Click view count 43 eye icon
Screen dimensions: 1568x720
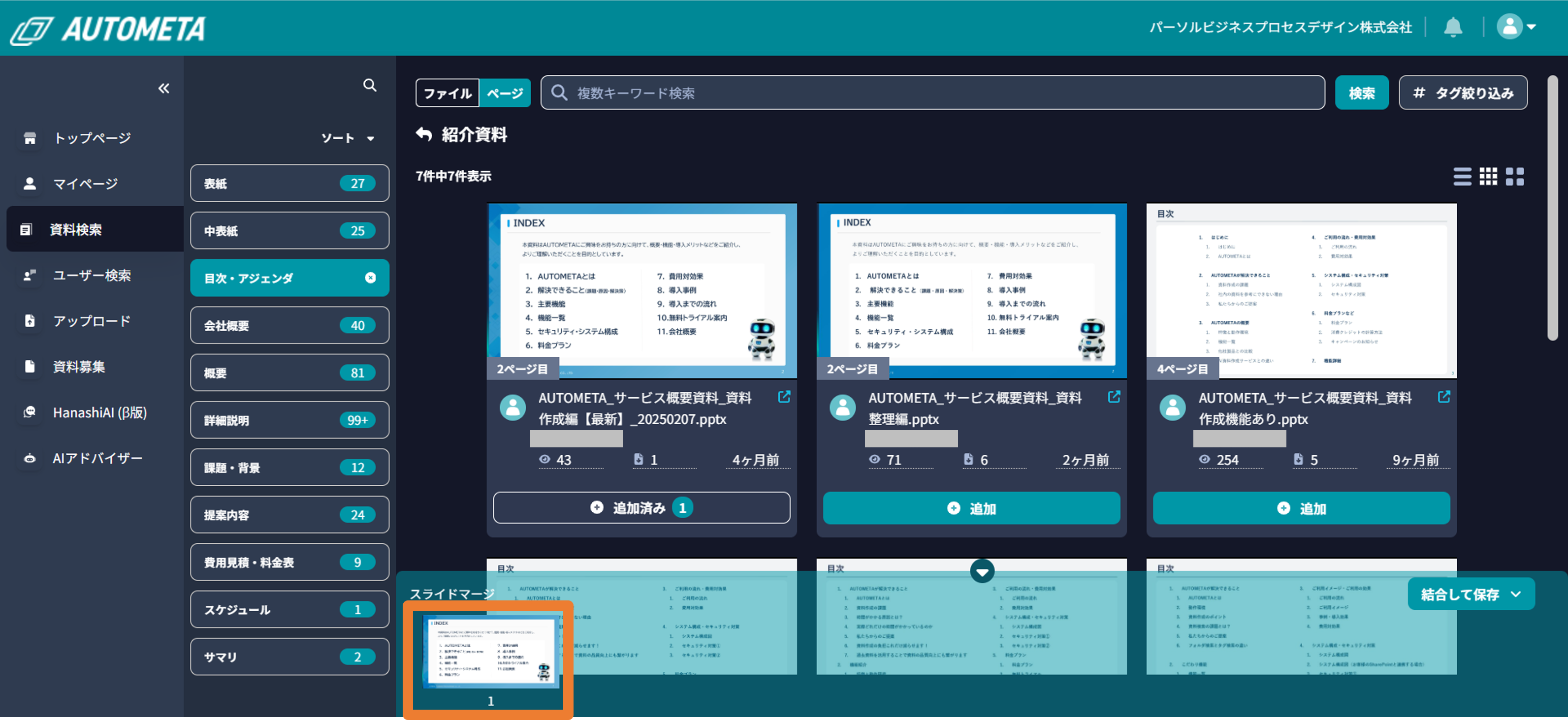click(545, 460)
